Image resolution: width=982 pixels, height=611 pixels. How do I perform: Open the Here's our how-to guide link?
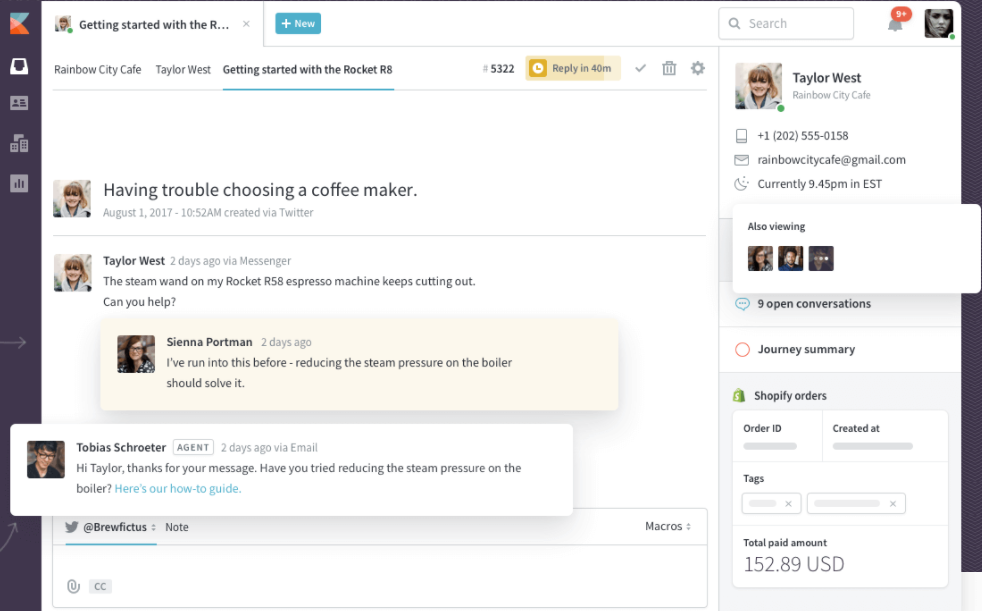178,489
